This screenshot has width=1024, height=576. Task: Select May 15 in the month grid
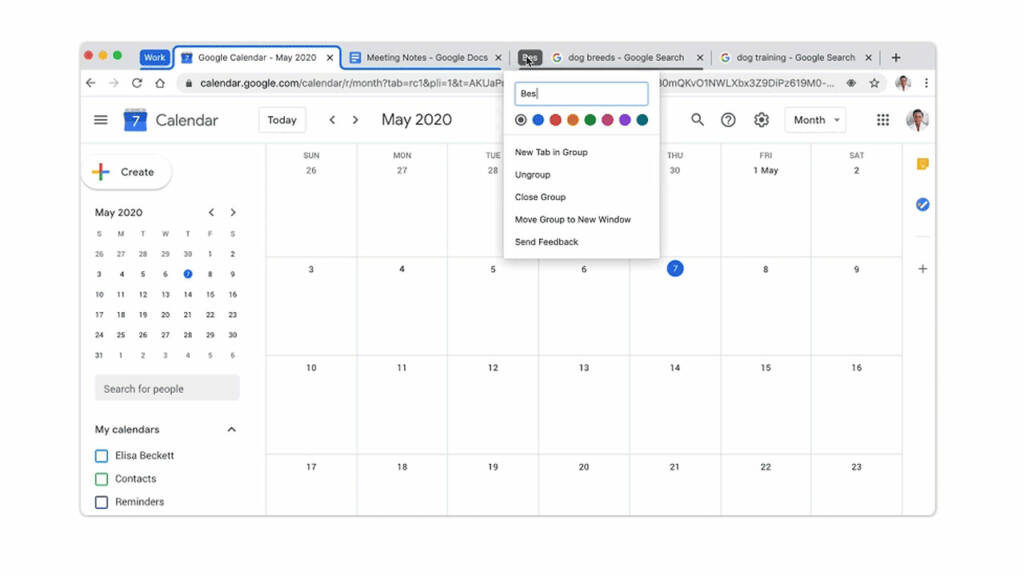[x=765, y=368]
